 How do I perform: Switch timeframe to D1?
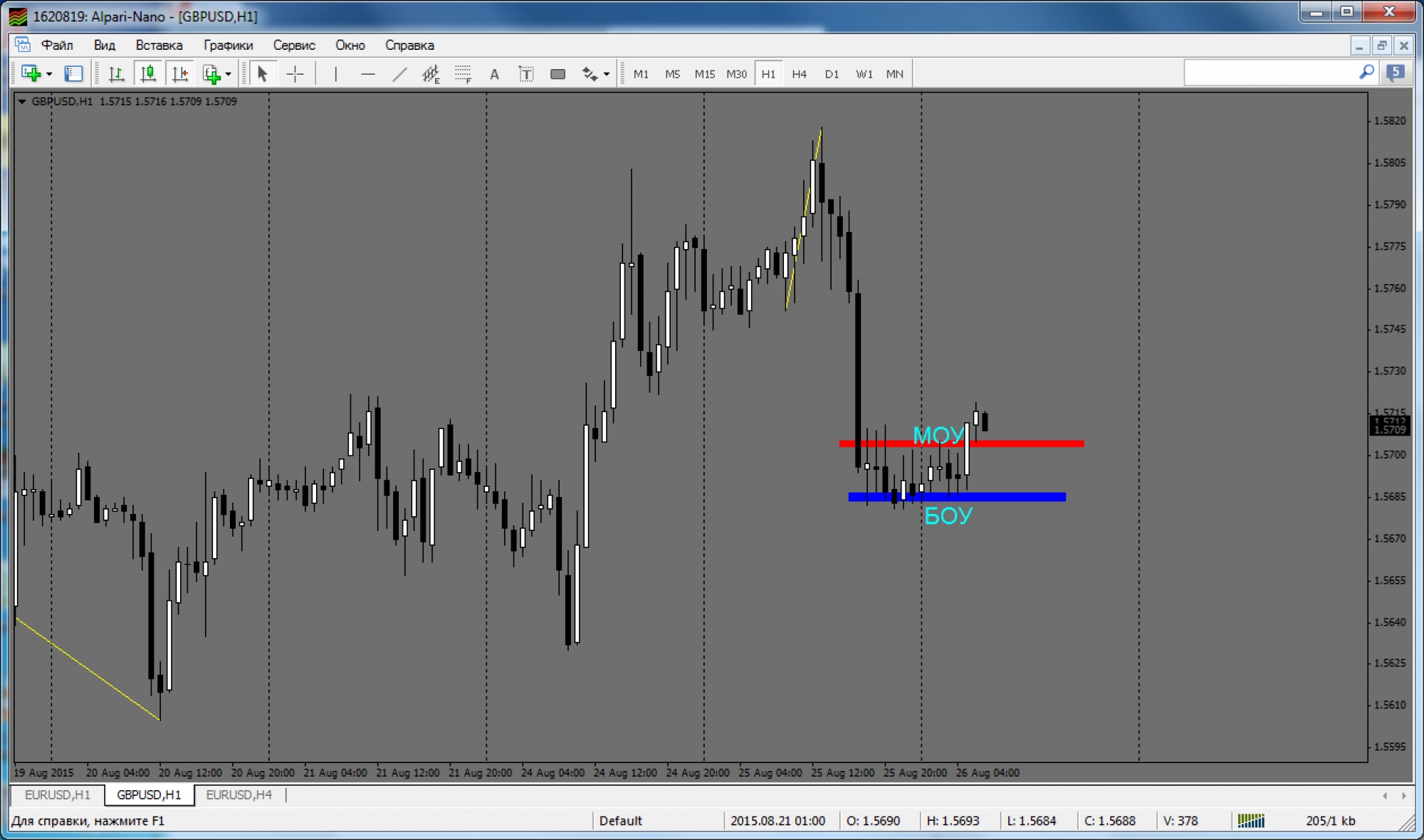click(831, 74)
